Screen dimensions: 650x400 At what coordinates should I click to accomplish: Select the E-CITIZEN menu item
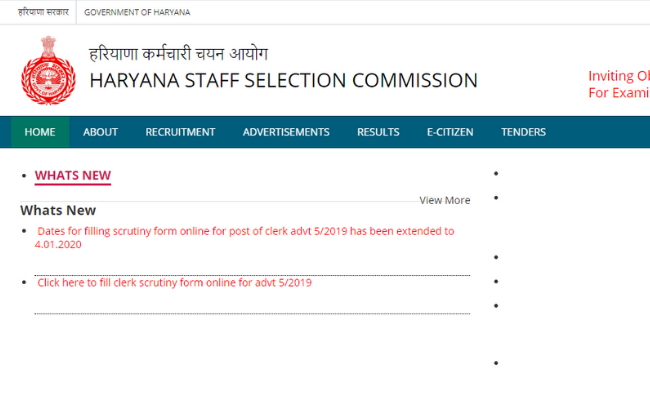pyautogui.click(x=450, y=132)
